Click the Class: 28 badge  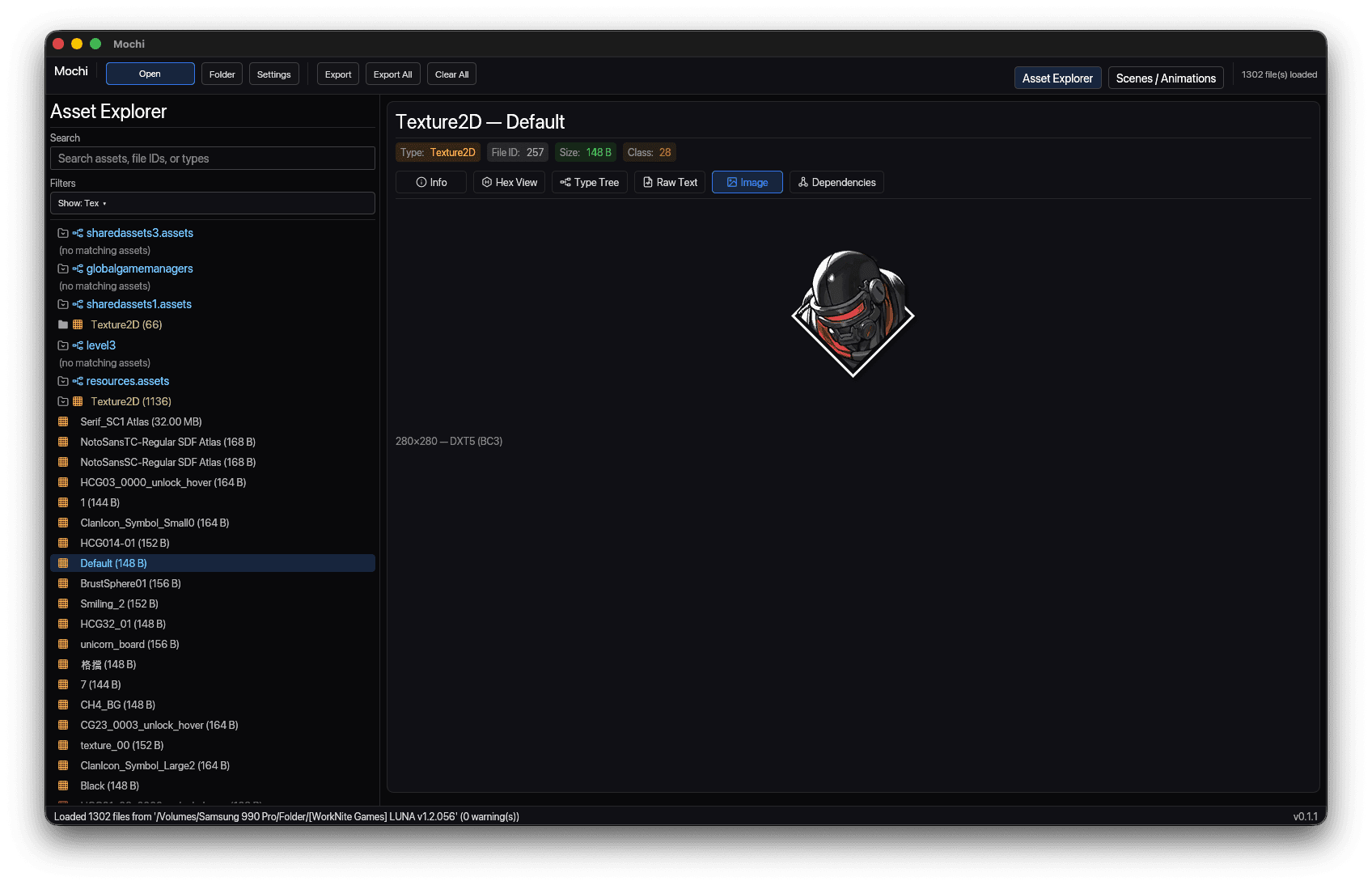pos(649,152)
